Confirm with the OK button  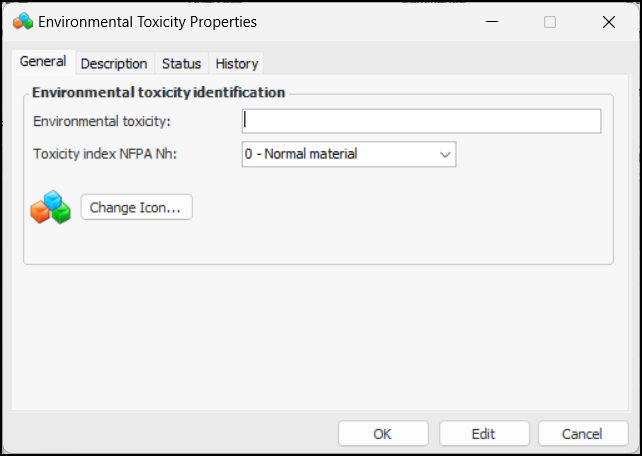[x=383, y=434]
